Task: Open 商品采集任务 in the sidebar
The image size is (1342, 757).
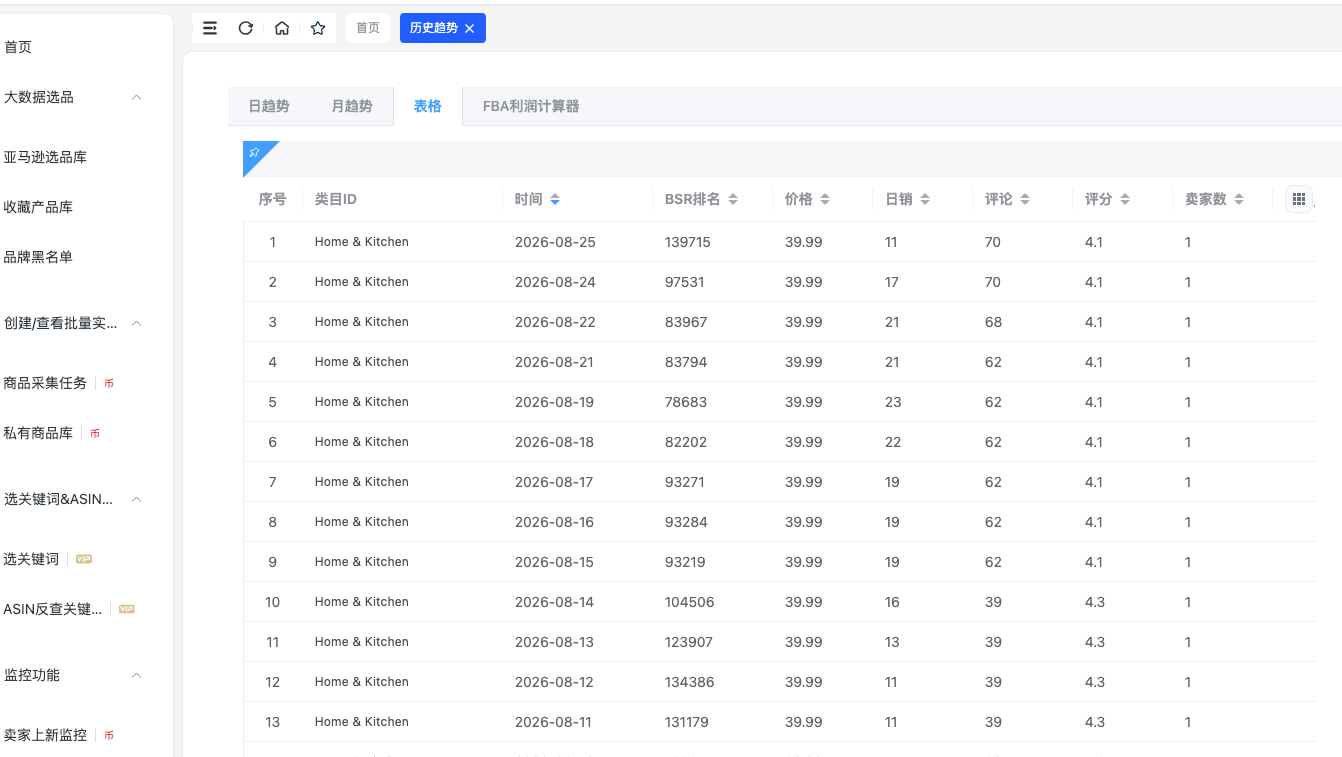Action: click(45, 383)
